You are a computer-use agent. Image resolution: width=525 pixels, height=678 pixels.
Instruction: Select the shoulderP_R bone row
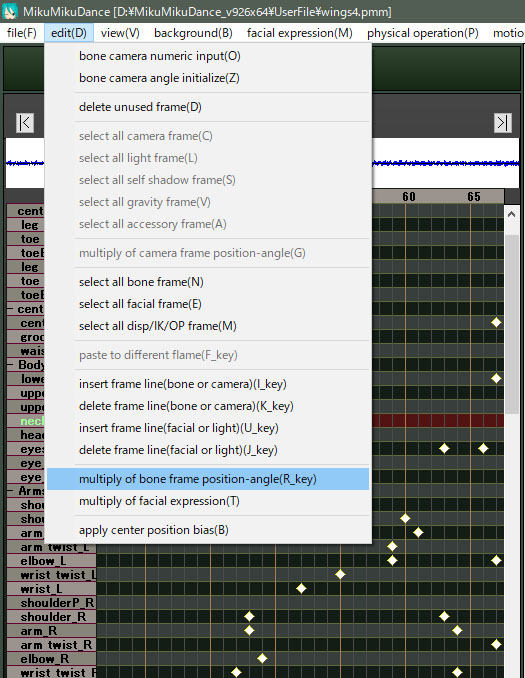tap(51, 603)
